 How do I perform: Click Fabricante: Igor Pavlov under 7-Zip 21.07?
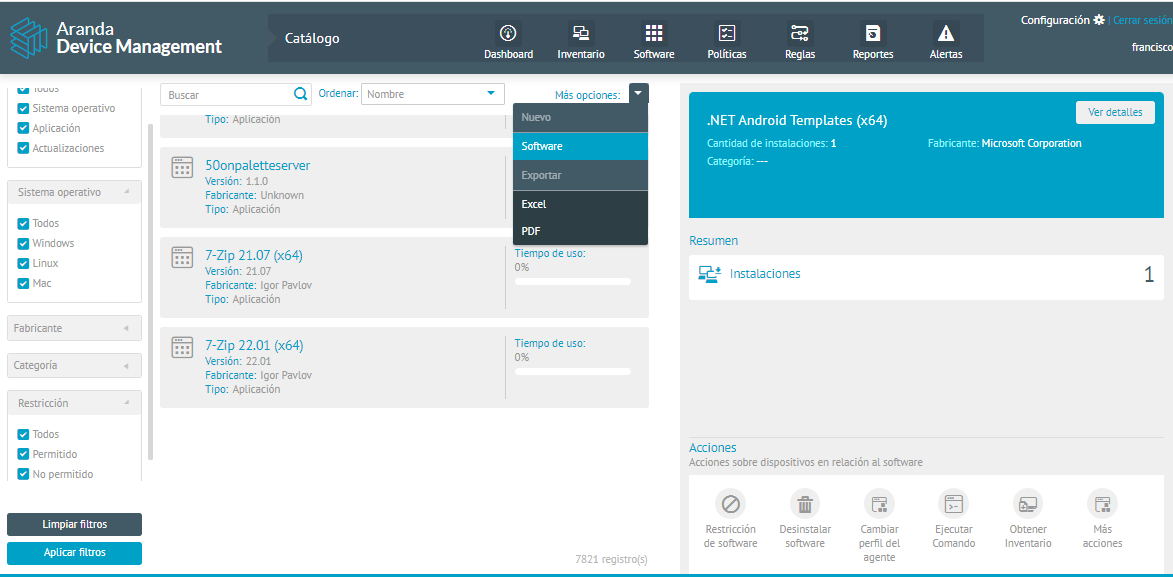pyautogui.click(x=258, y=285)
